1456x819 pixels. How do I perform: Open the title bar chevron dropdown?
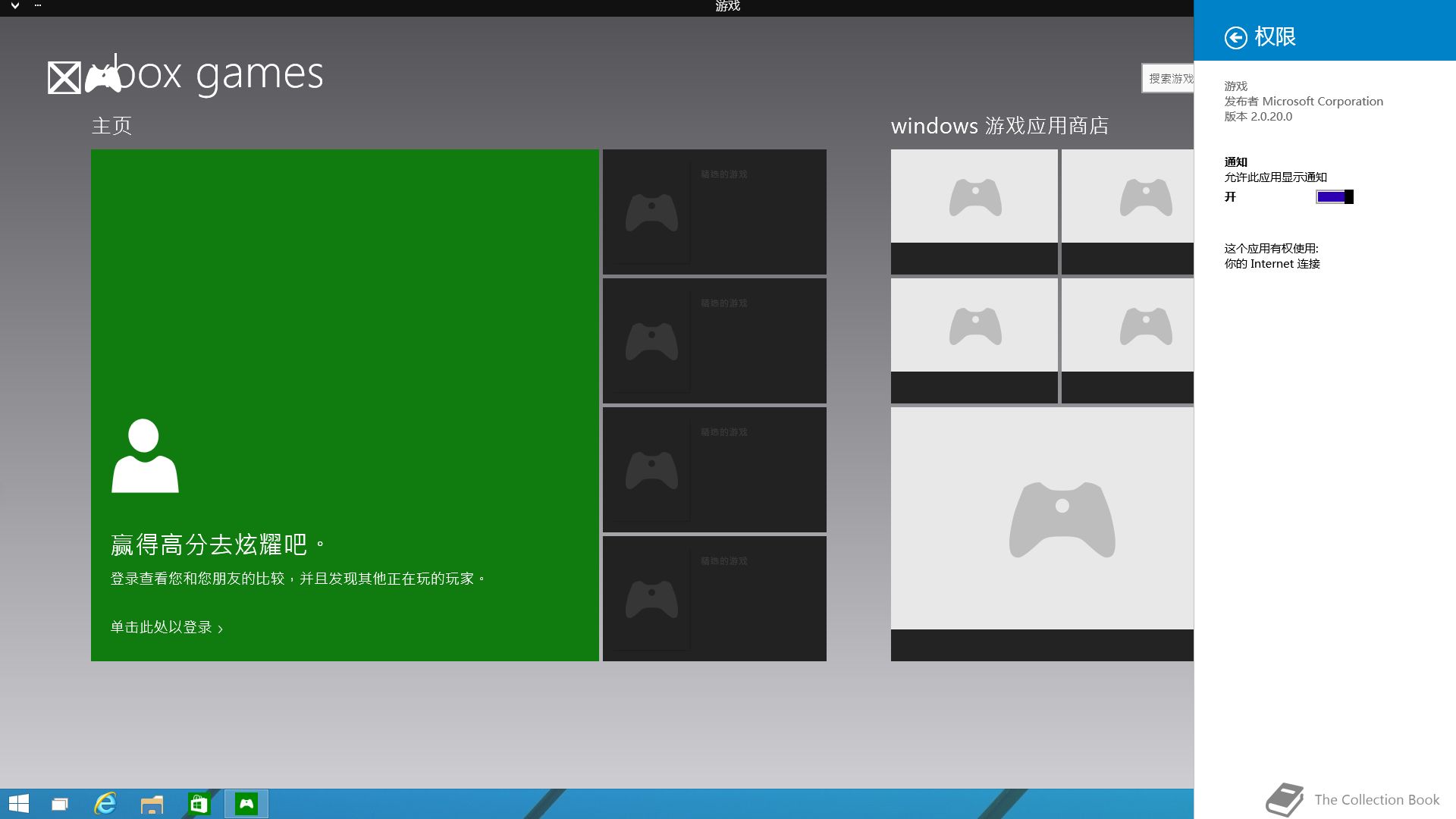(x=15, y=6)
